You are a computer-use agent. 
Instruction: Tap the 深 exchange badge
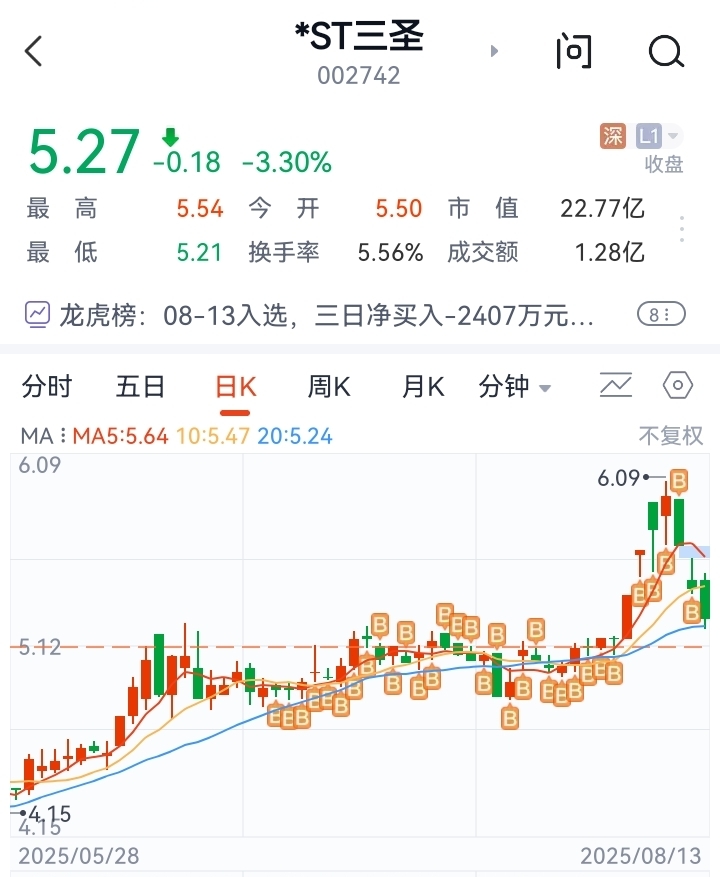tap(613, 136)
